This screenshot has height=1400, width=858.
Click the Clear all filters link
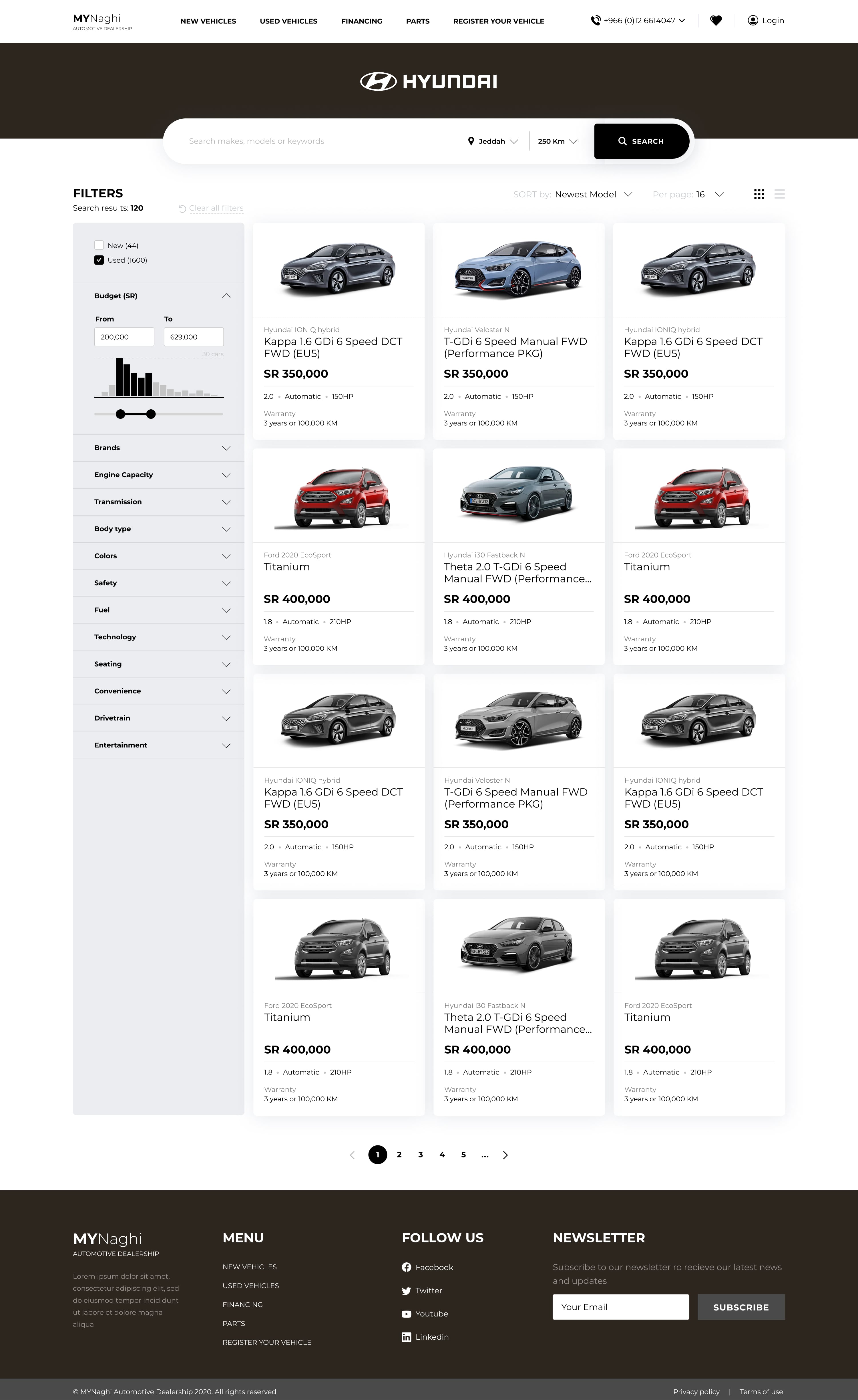216,208
